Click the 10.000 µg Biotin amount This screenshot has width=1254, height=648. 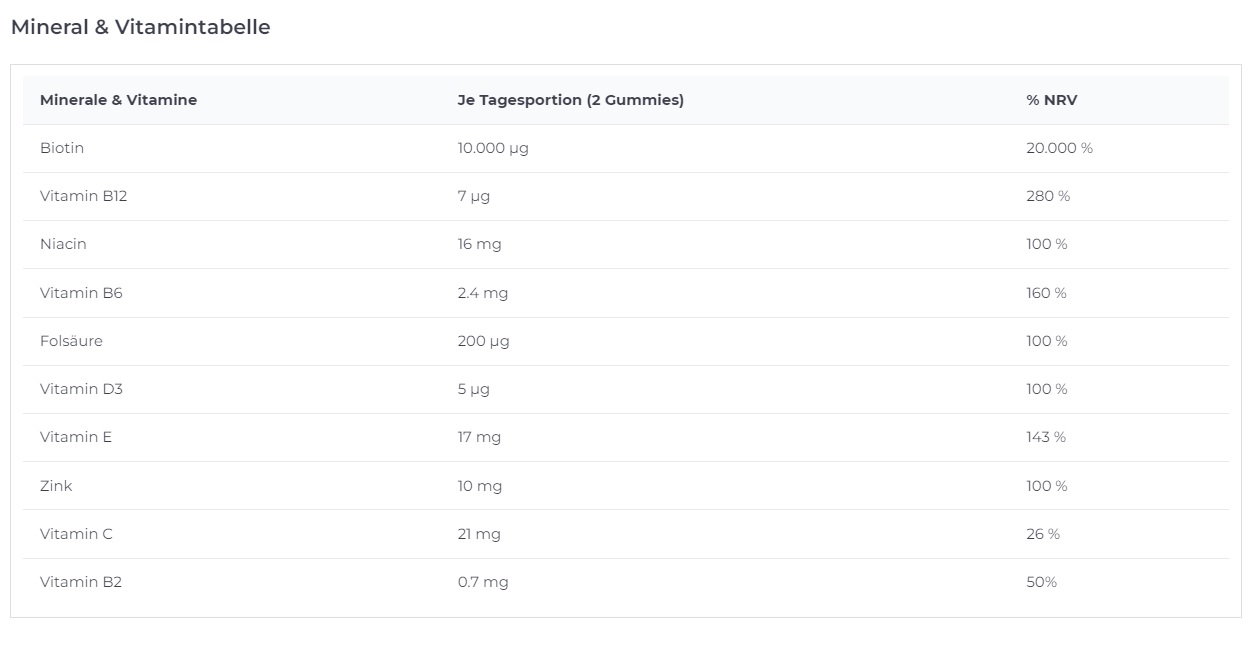493,148
